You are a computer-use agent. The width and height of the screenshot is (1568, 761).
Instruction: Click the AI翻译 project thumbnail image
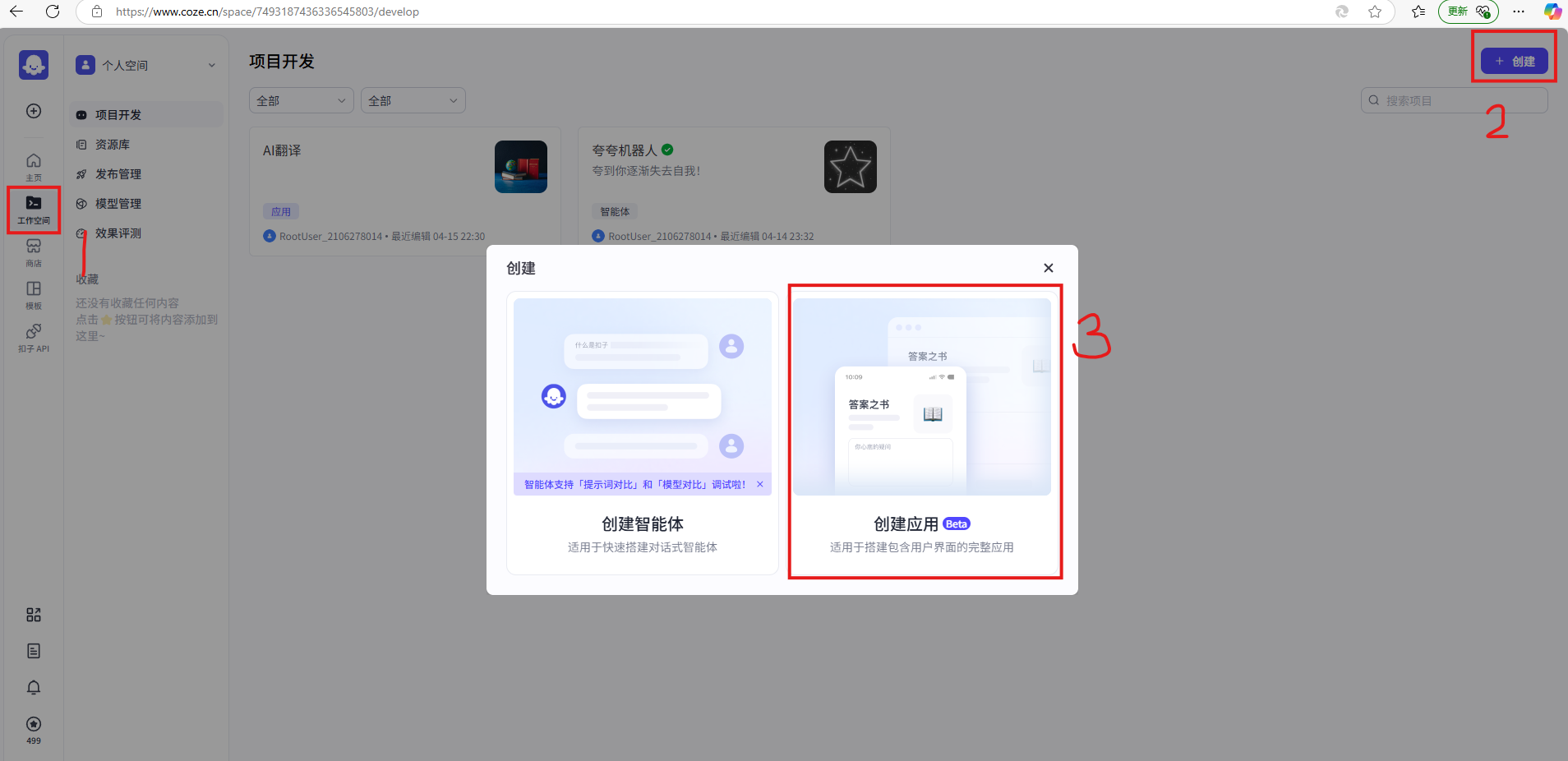click(521, 167)
